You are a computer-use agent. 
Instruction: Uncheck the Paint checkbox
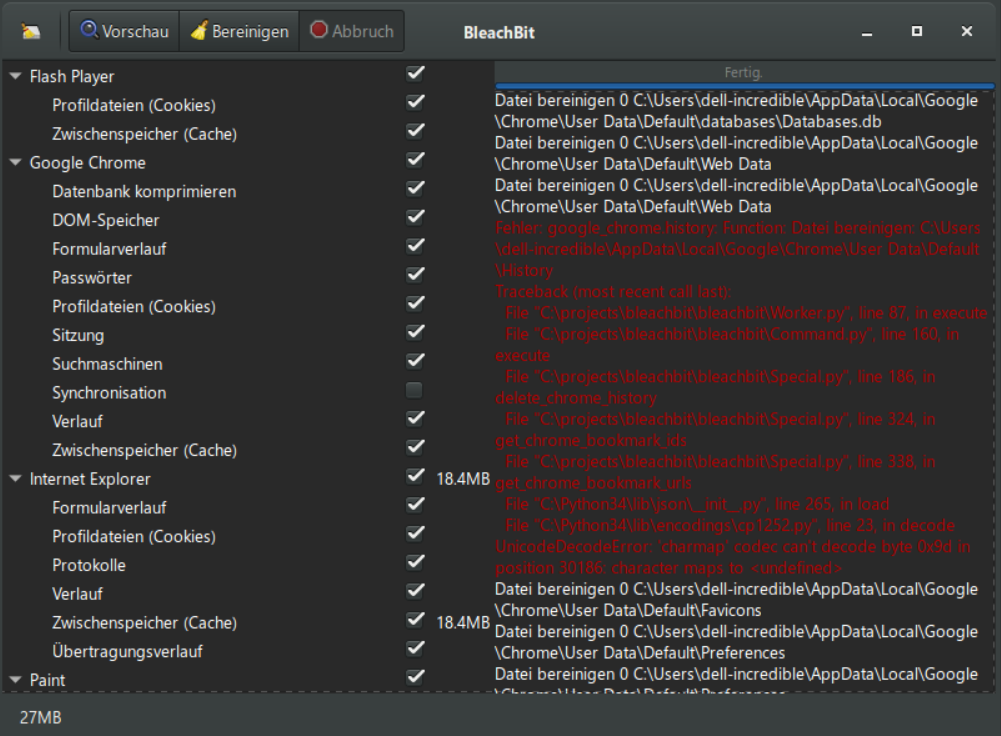click(x=413, y=680)
